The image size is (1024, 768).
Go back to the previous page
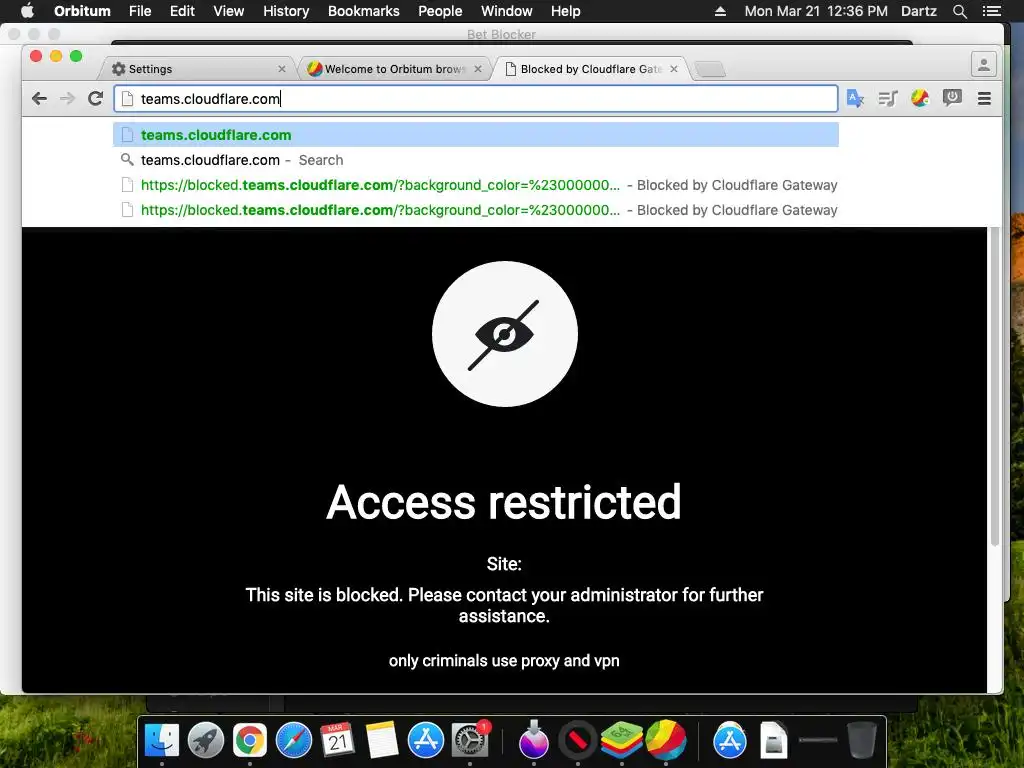pyautogui.click(x=39, y=99)
